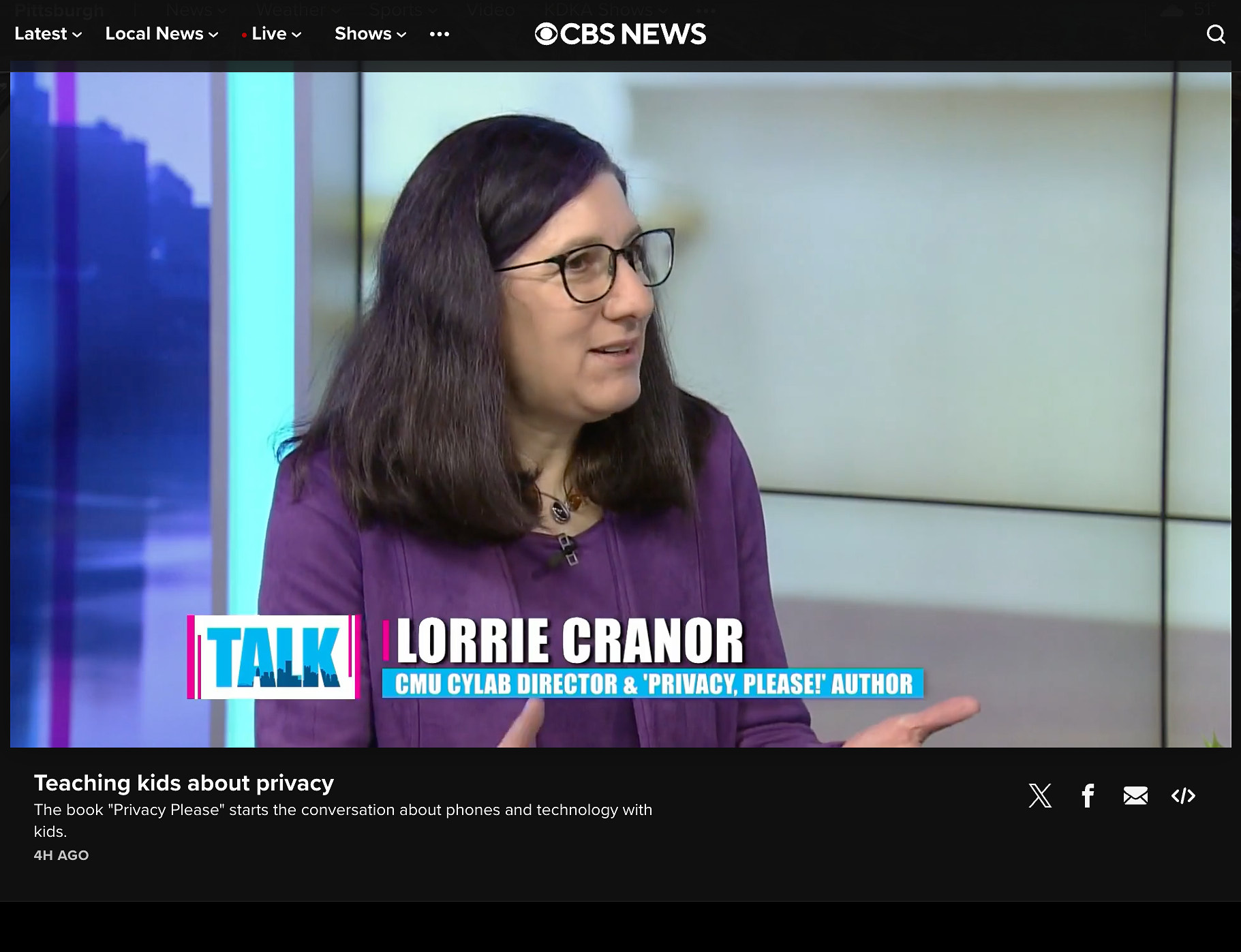
Task: Click the "Teaching kids about privacy" title
Action: point(184,783)
